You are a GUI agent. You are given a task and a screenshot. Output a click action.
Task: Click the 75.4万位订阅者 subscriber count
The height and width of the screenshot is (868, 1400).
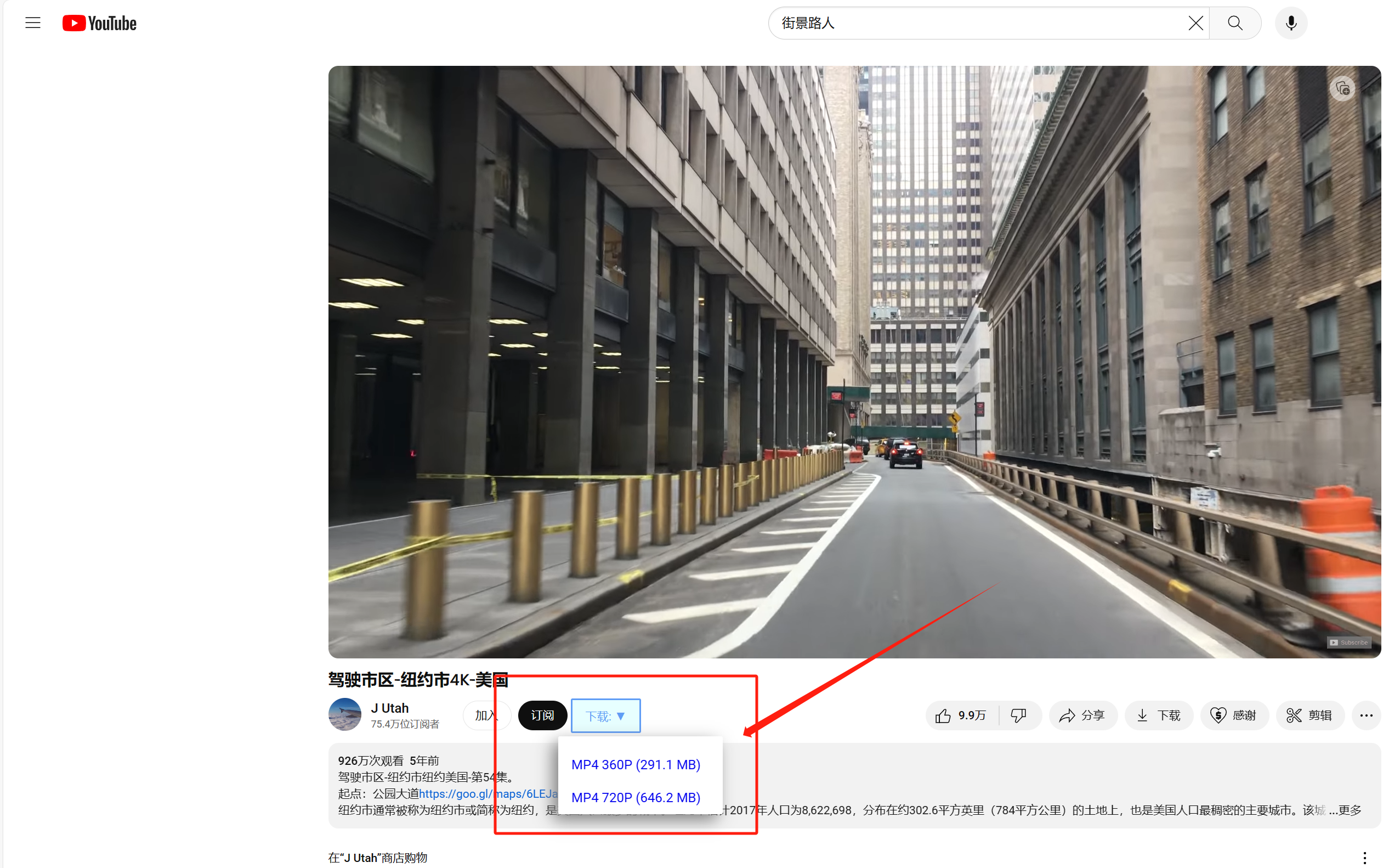[x=405, y=724]
